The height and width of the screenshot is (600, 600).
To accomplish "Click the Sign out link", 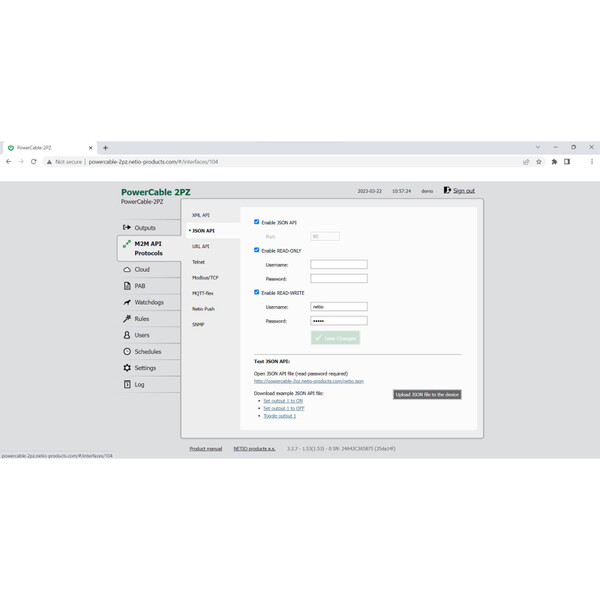I will (463, 191).
